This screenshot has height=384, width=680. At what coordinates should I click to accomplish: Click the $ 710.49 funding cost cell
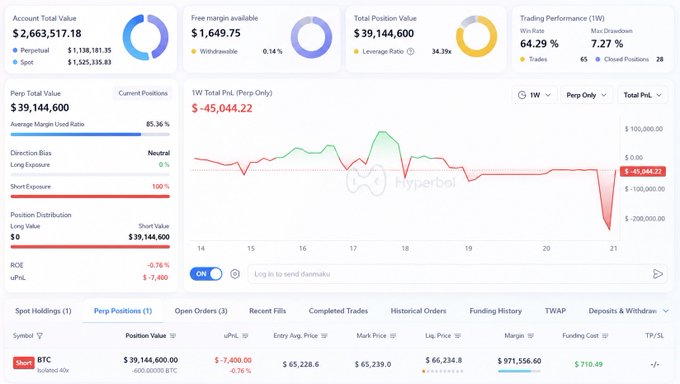click(x=588, y=364)
